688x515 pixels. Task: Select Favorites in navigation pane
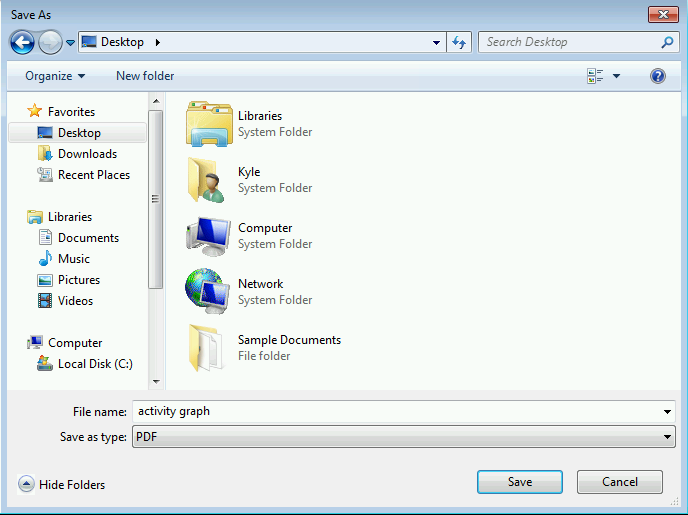(x=71, y=112)
